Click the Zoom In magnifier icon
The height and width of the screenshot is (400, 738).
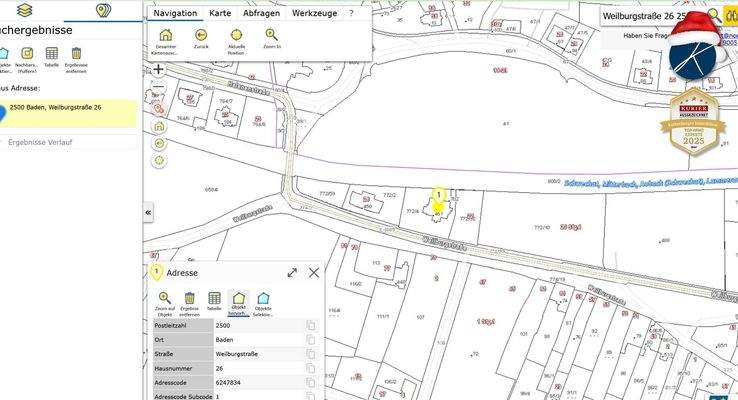coord(271,35)
